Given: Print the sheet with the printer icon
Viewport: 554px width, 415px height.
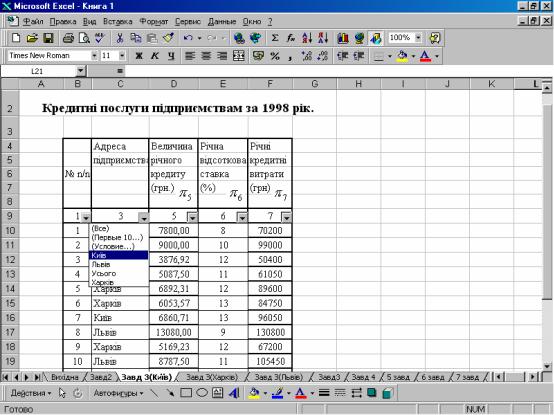Looking at the screenshot, I should [x=68, y=38].
